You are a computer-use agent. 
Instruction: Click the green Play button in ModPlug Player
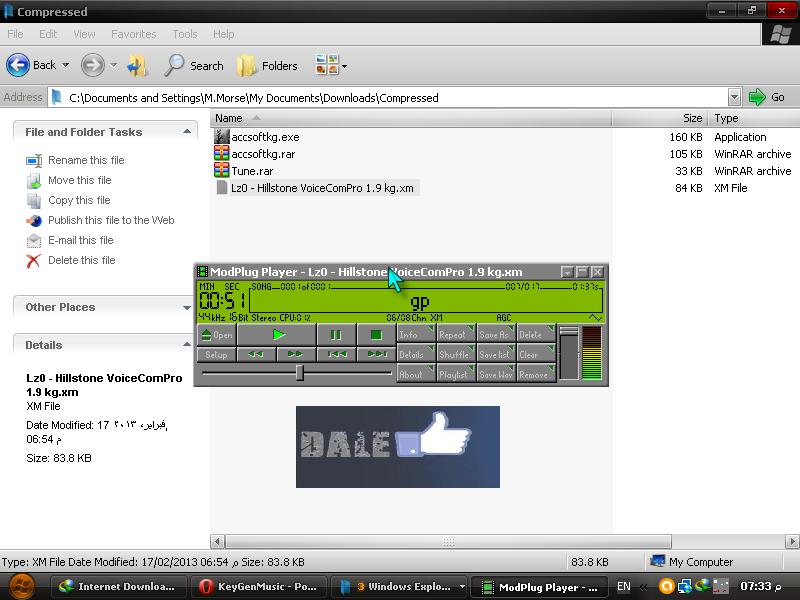coord(277,335)
